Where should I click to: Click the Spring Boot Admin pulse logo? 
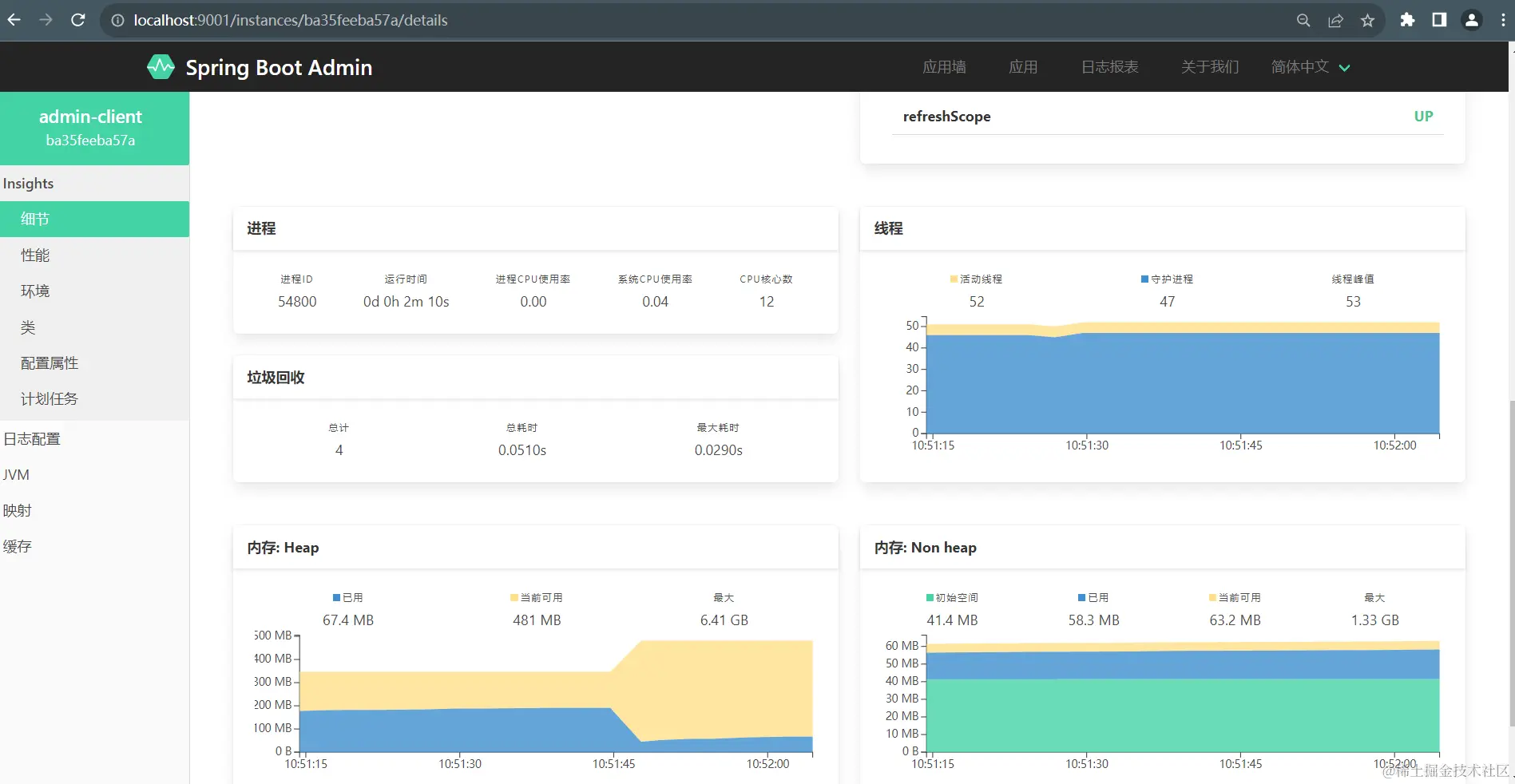click(x=161, y=67)
